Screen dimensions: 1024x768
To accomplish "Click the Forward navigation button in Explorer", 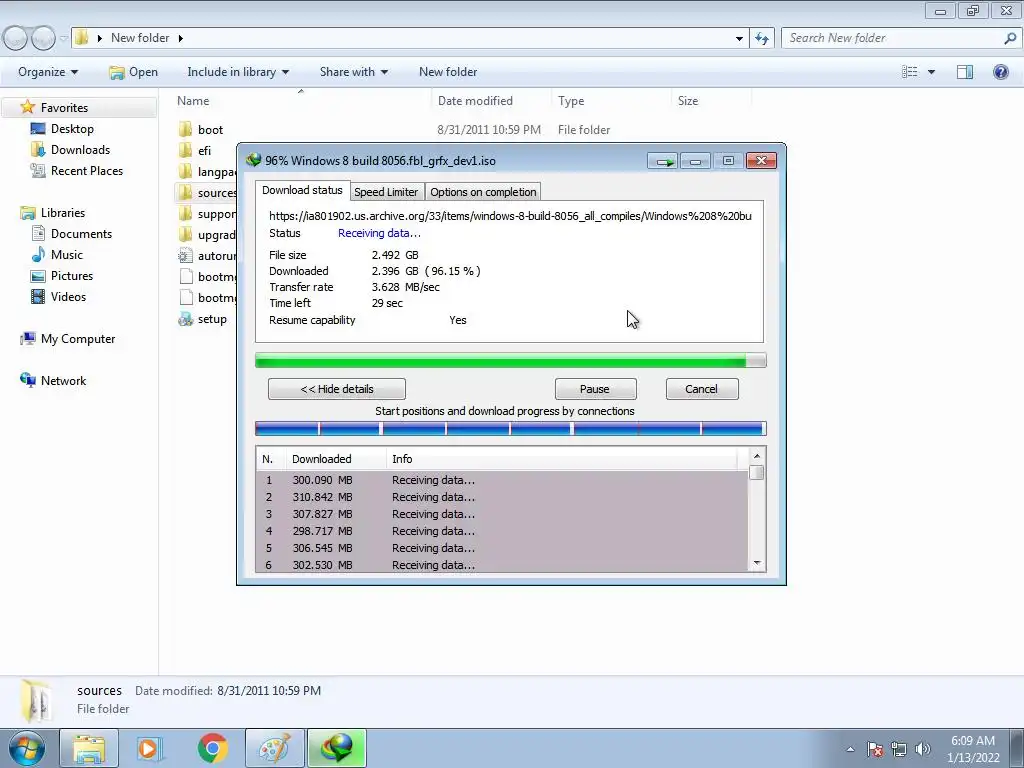I will (x=43, y=38).
